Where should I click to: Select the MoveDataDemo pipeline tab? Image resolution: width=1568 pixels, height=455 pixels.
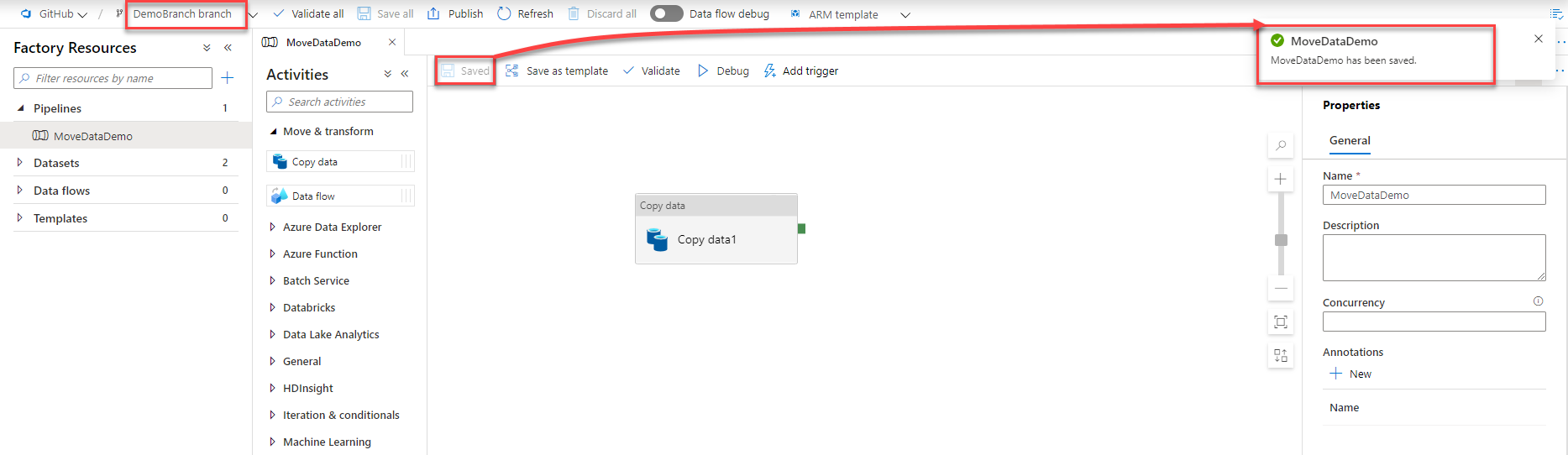coord(323,42)
